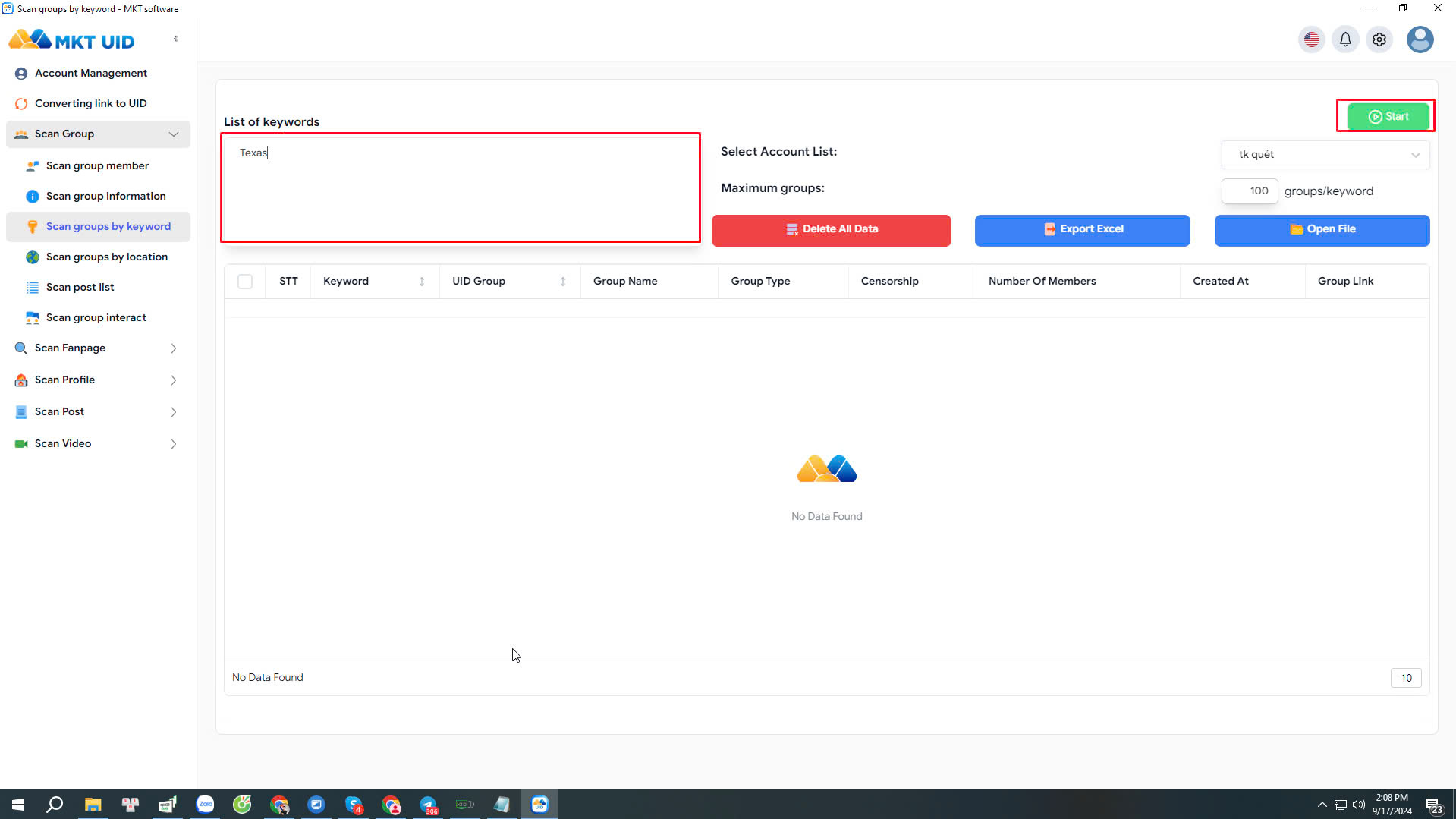
Task: Click the Censorship column header
Action: (890, 281)
